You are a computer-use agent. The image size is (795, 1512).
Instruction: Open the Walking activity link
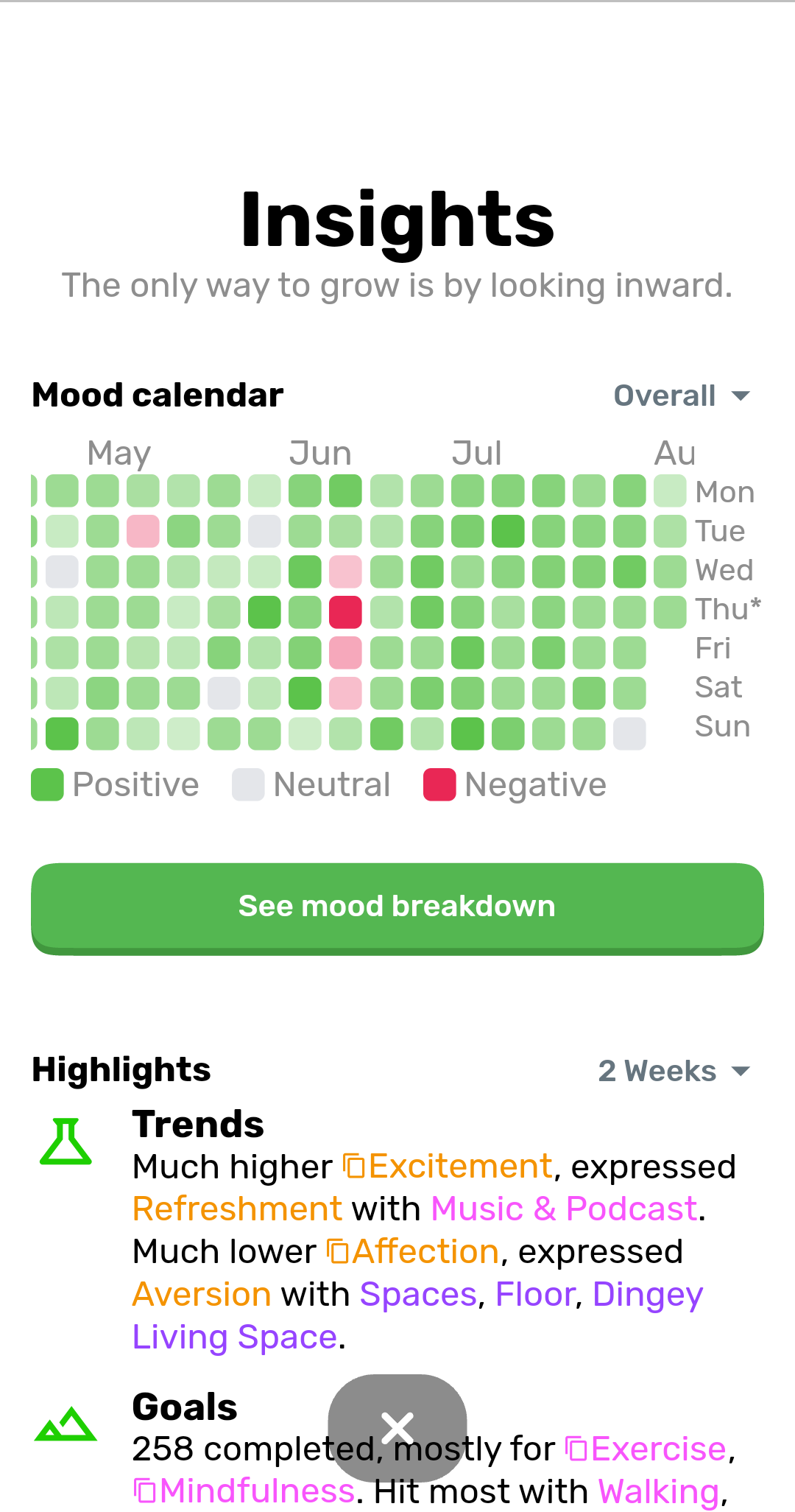658,1492
